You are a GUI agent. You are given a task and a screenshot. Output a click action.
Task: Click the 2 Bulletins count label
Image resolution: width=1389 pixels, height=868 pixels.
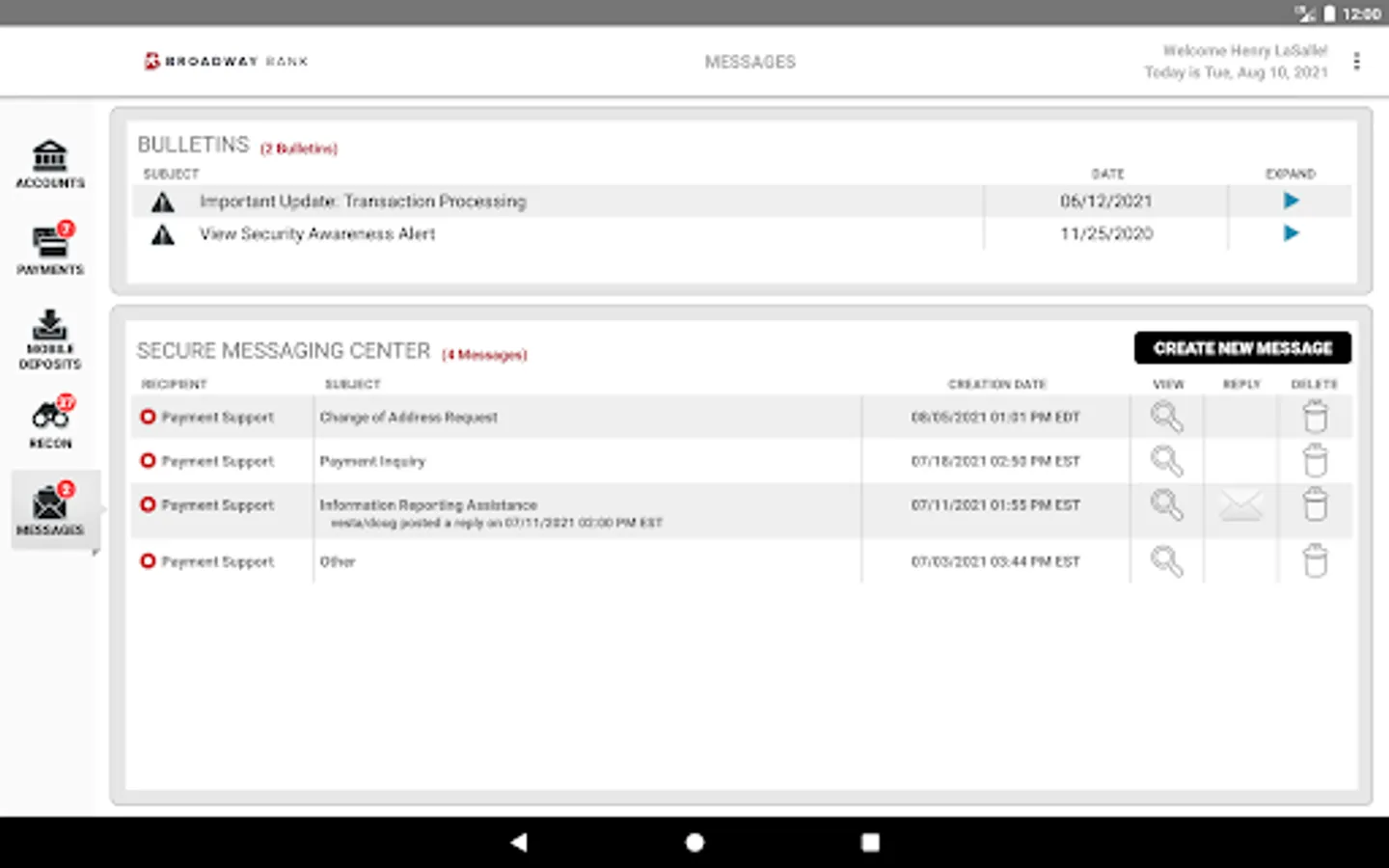pyautogui.click(x=299, y=149)
